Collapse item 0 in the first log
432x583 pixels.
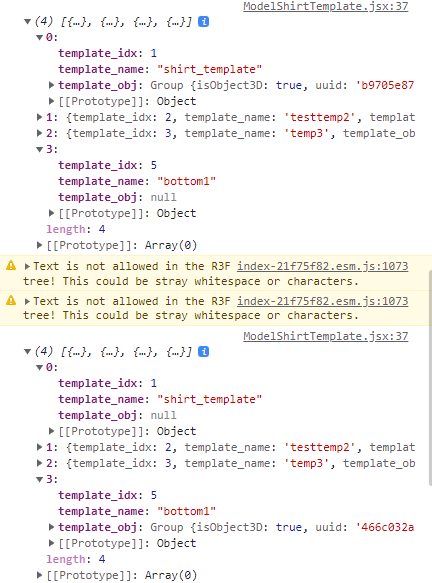(39, 37)
